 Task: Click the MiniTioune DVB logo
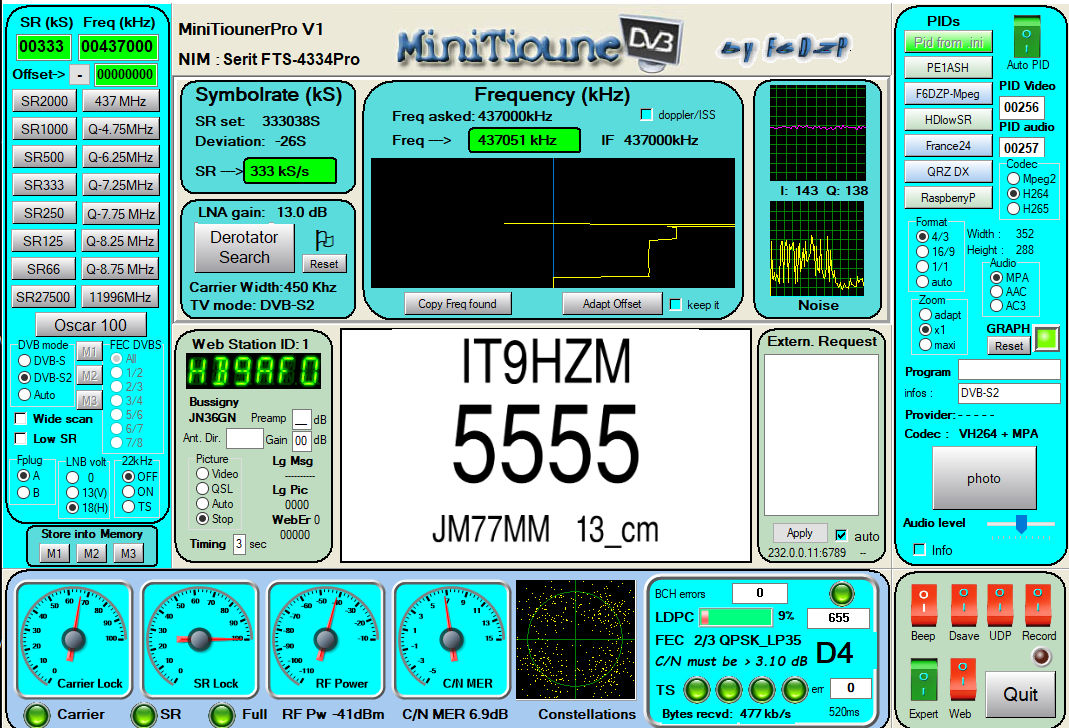[x=539, y=44]
